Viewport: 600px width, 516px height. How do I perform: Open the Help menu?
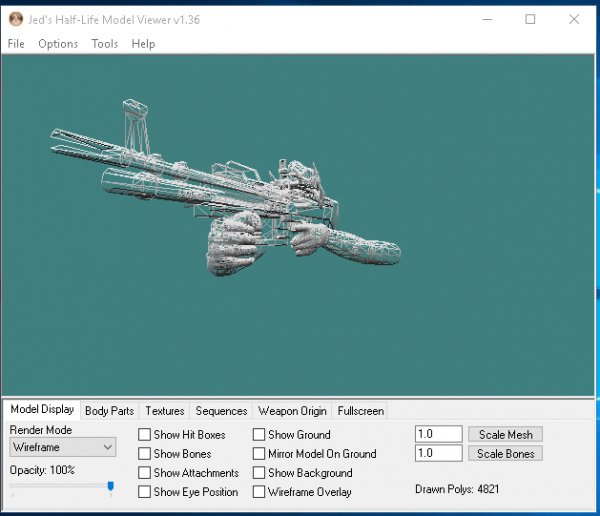point(143,44)
